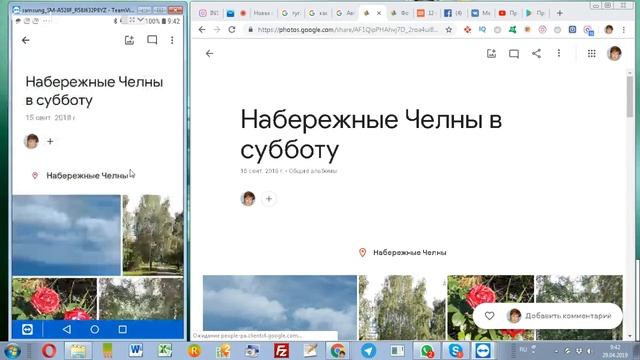
Task: Click Набережные Челны location link in browser
Action: click(409, 253)
